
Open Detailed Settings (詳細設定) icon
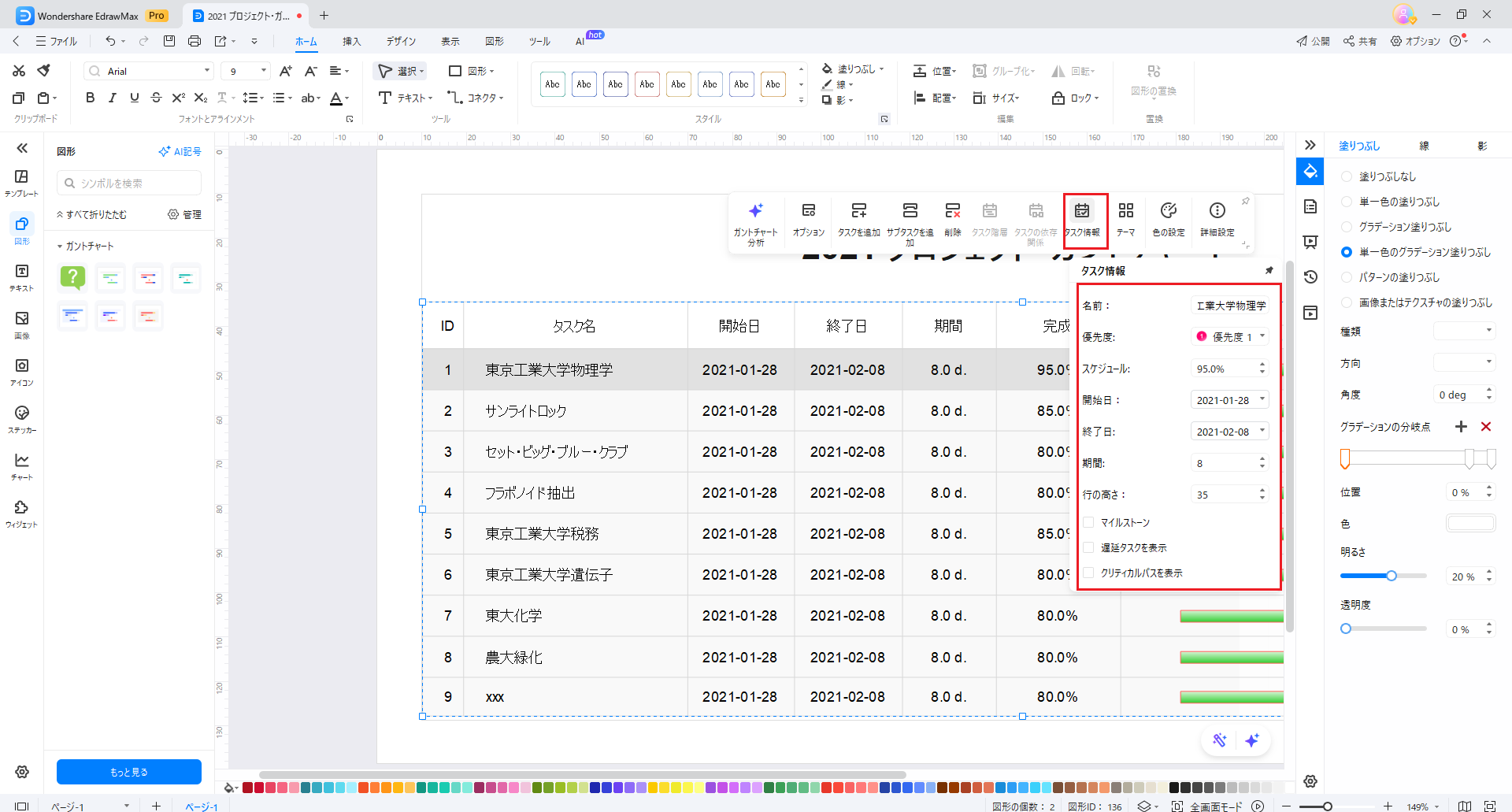coord(1217,211)
